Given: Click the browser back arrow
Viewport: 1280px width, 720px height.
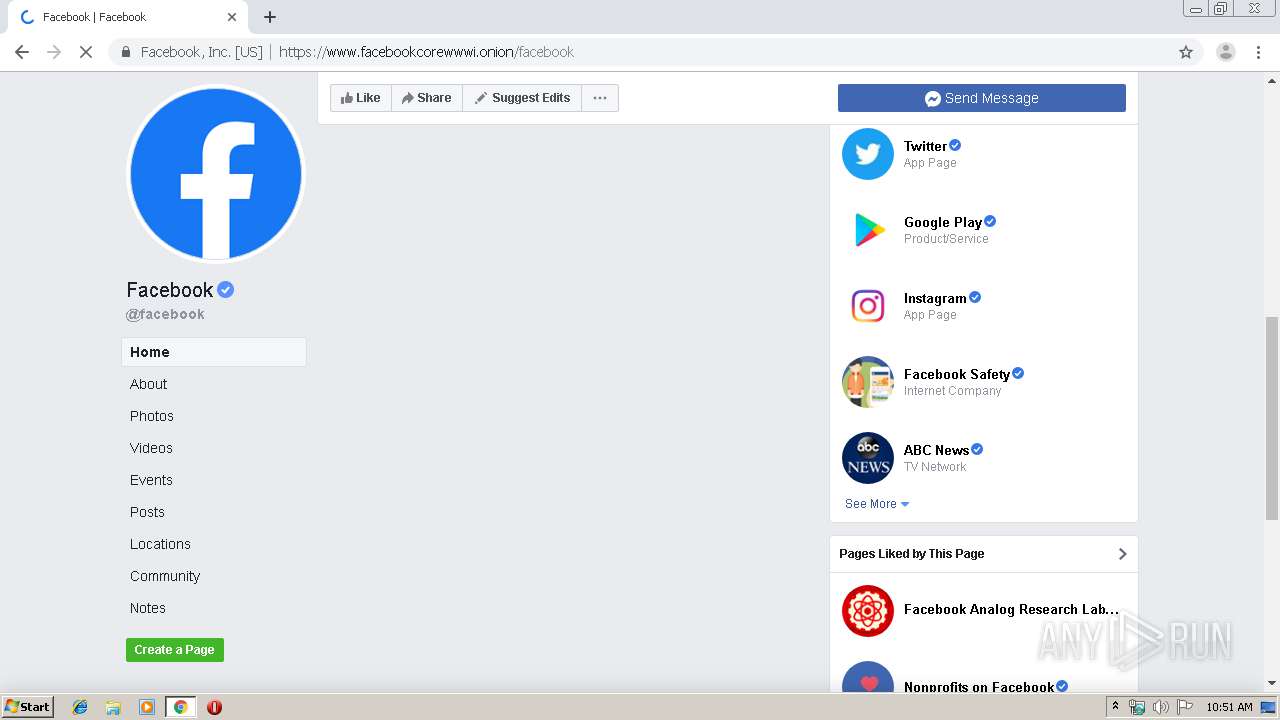Looking at the screenshot, I should tap(22, 52).
